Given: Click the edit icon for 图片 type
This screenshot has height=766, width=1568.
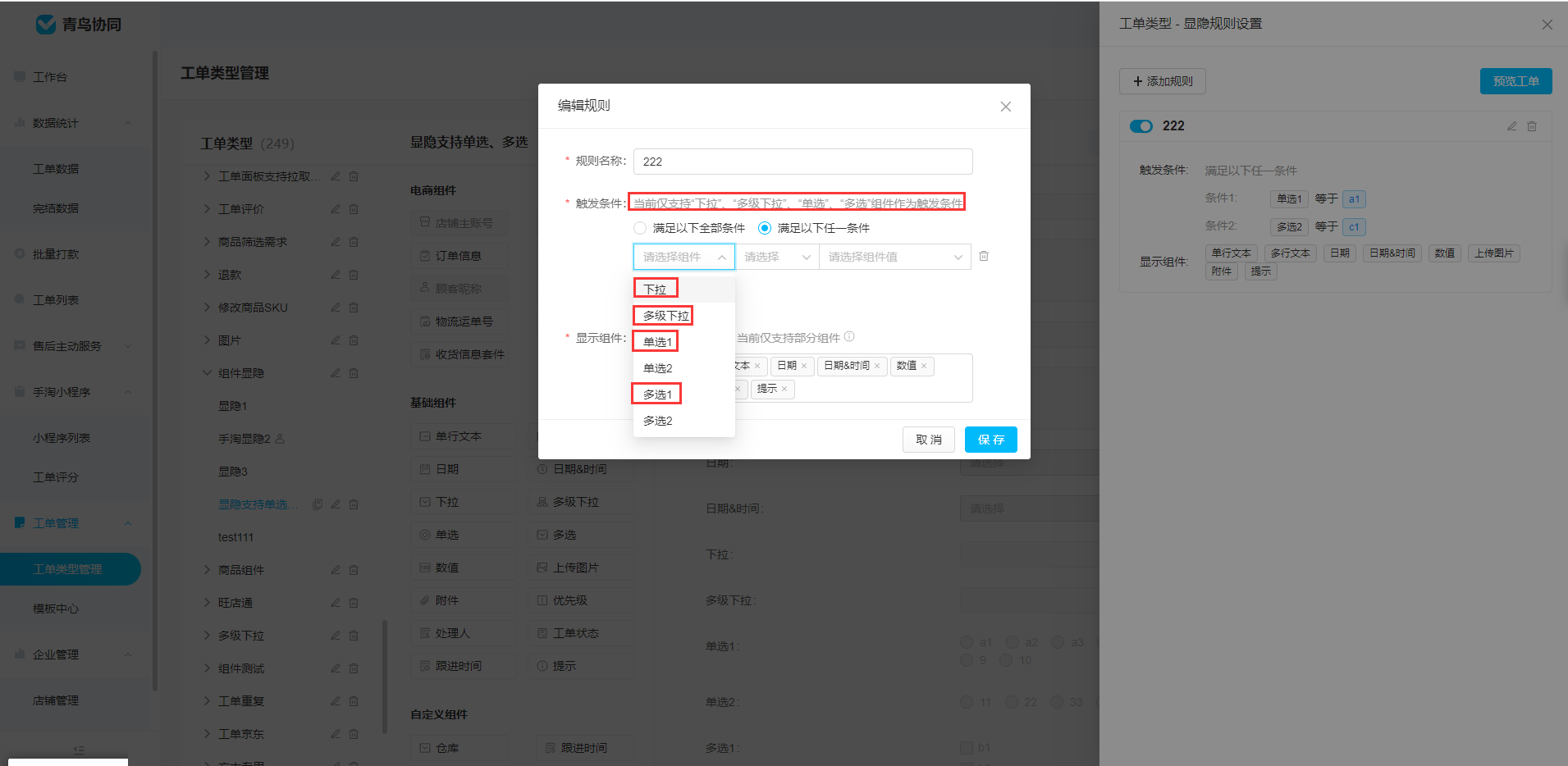Looking at the screenshot, I should point(335,340).
